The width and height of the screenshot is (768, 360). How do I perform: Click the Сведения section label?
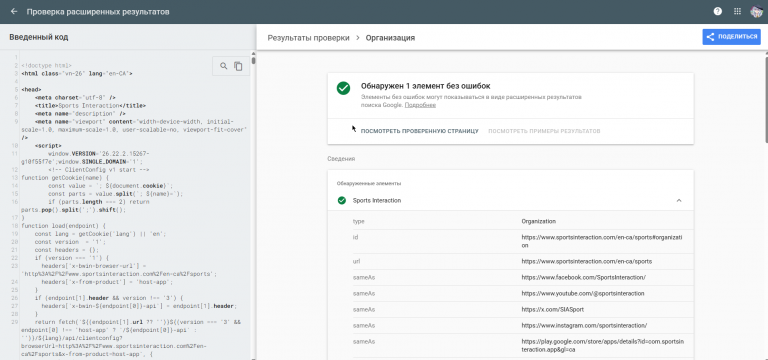(341, 159)
